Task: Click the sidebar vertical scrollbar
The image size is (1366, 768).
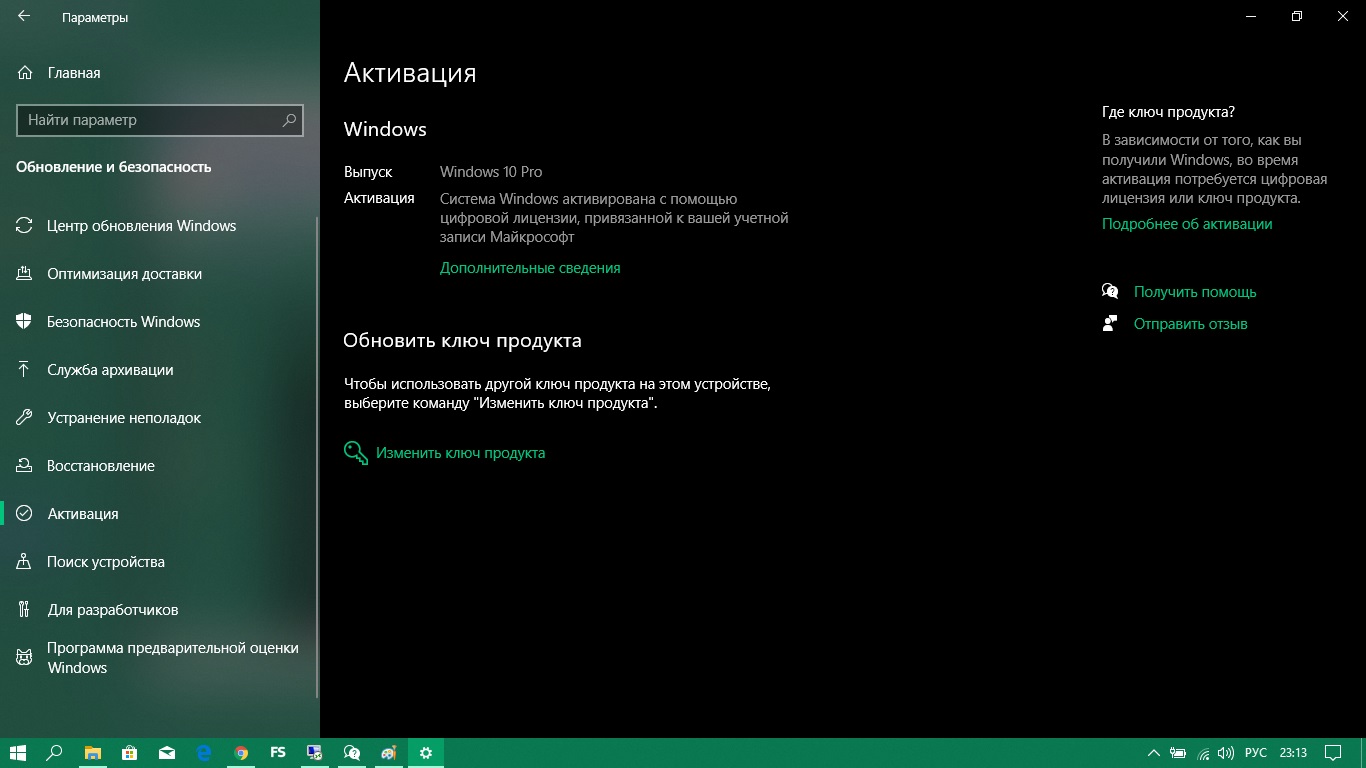Action: tap(317, 455)
